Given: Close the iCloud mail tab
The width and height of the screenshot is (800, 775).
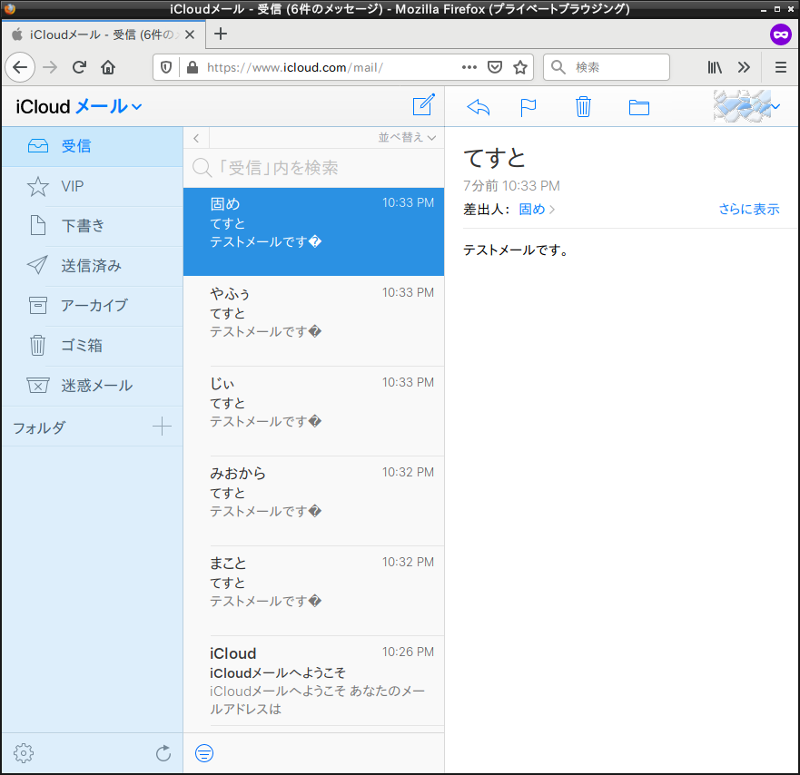Looking at the screenshot, I should (x=190, y=35).
